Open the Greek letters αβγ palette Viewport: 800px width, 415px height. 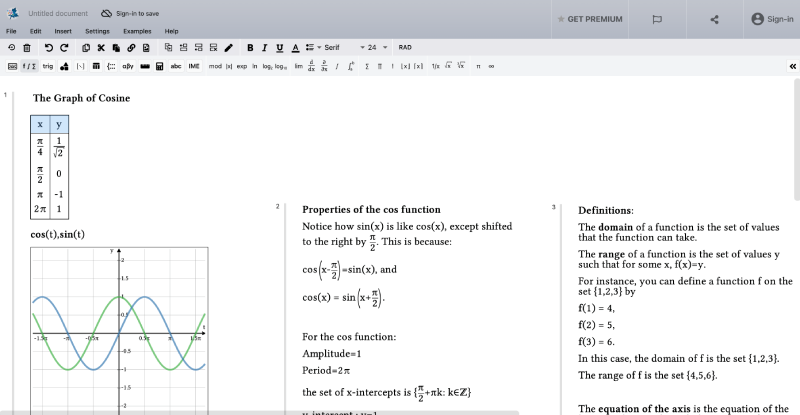pos(128,66)
